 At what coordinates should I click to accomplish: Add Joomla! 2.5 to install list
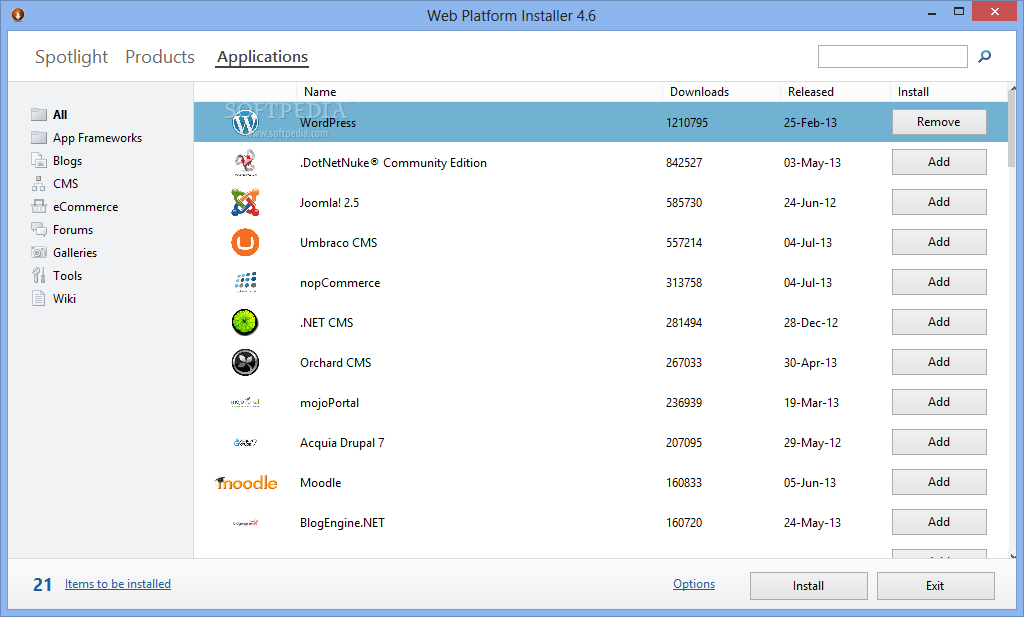[939, 202]
